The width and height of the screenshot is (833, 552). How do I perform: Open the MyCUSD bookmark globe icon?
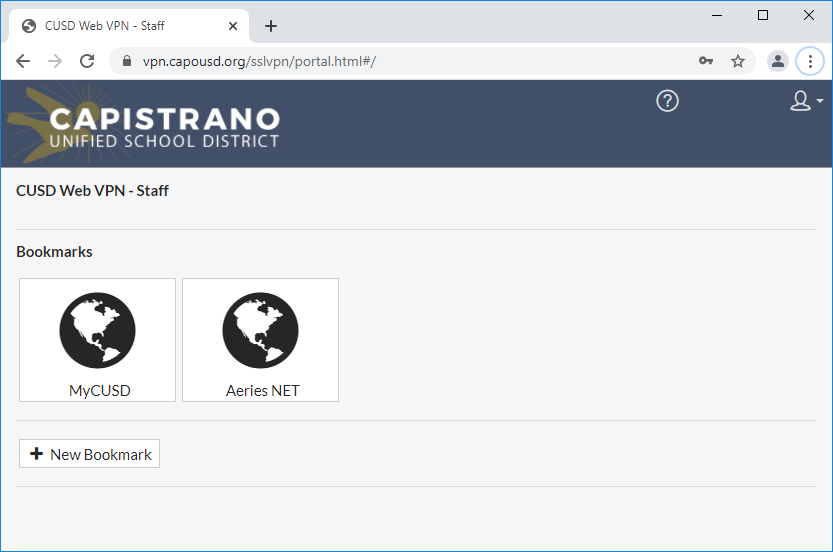[x=97, y=330]
